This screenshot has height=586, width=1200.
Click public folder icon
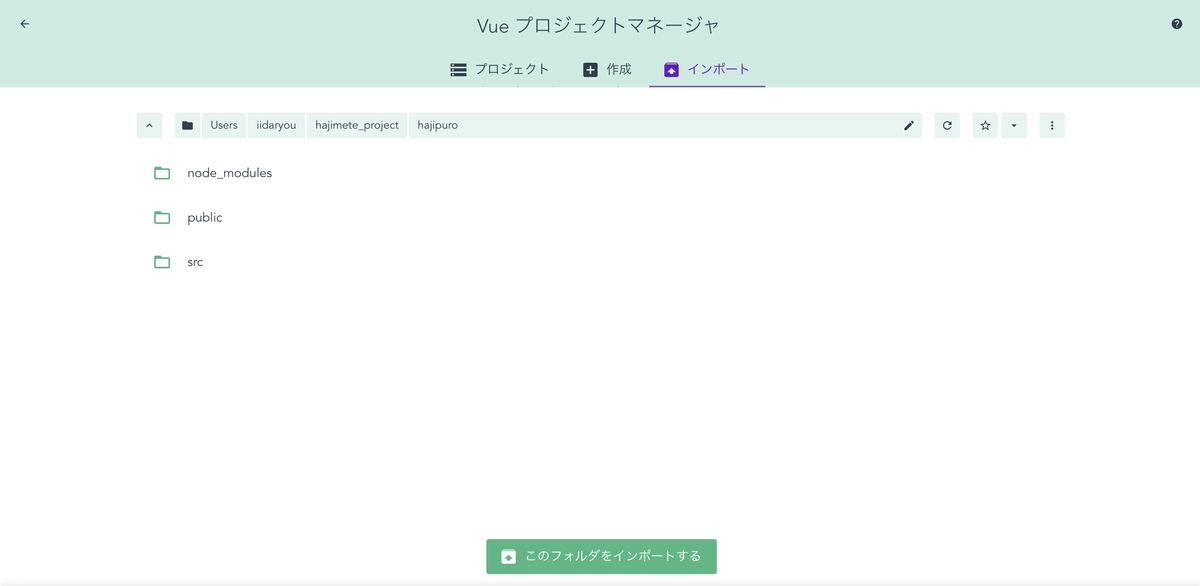tap(162, 217)
